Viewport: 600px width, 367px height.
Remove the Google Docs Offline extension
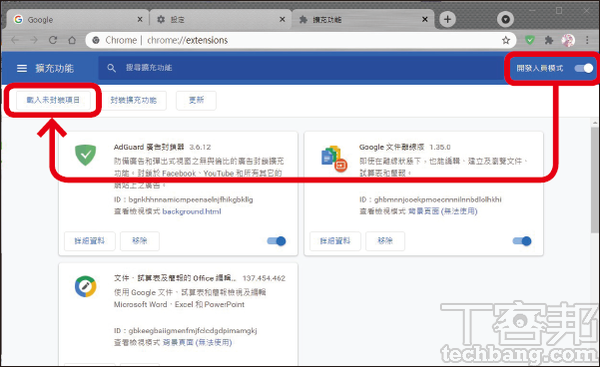(385, 241)
